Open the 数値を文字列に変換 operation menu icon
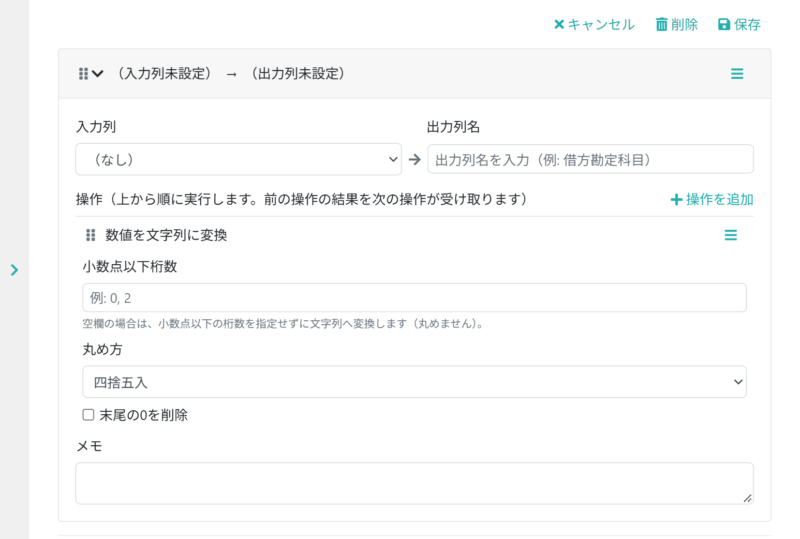This screenshot has width=800, height=539. (731, 235)
